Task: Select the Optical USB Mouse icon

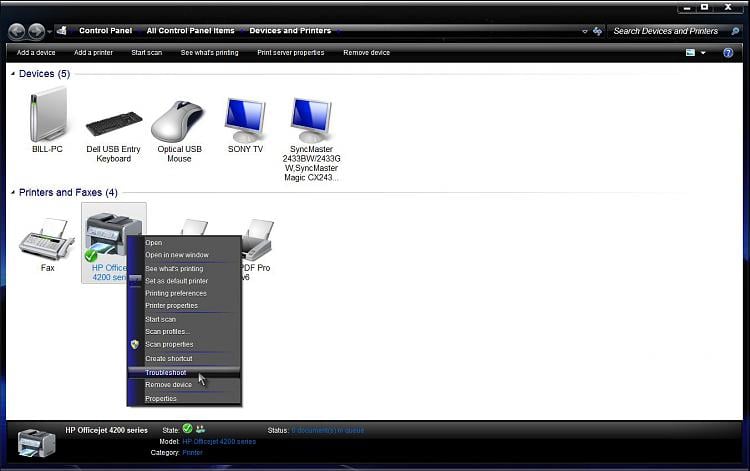Action: coord(178,120)
